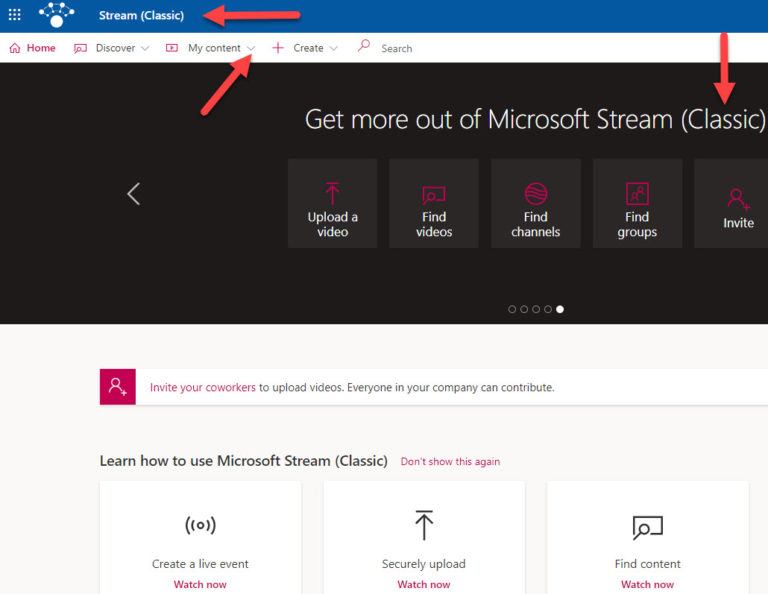Expand the Create dropdown chevron
Screen dimensions: 768x594
click(334, 48)
